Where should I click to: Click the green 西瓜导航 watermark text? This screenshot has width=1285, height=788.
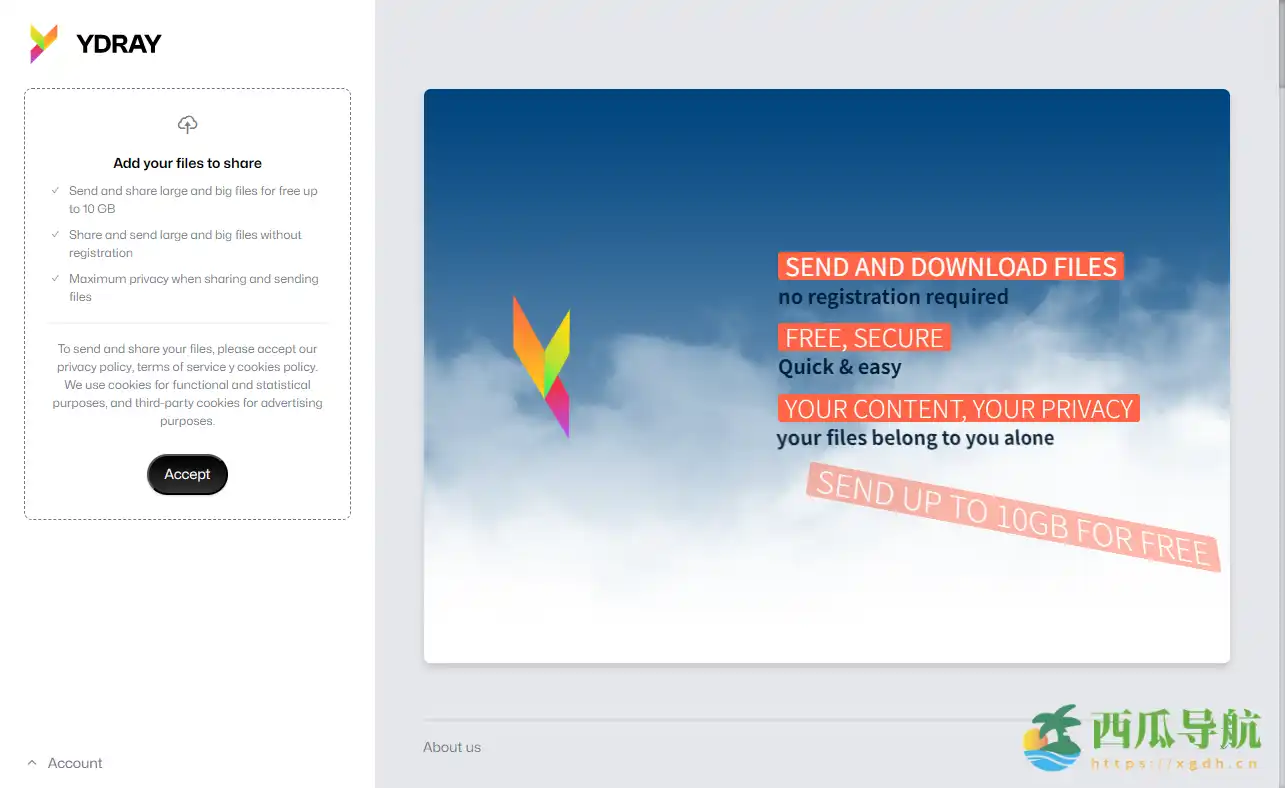[x=1175, y=731]
